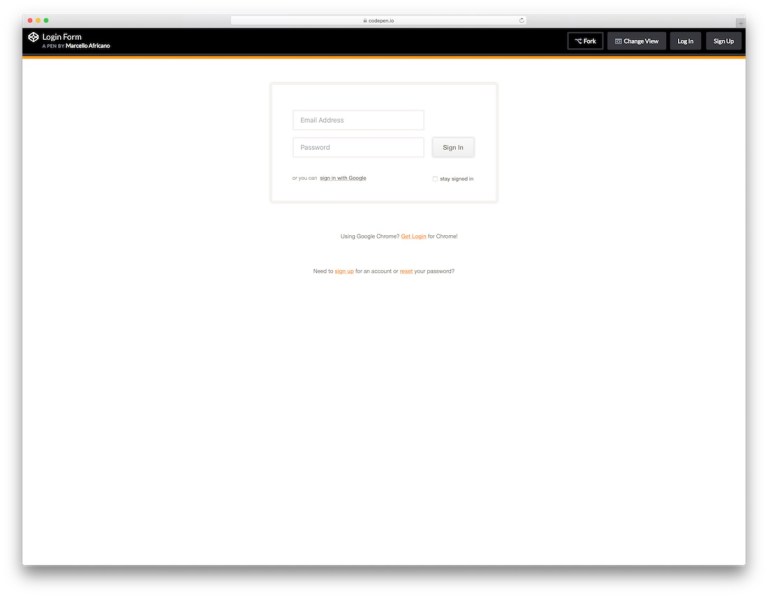Fork this pen
This screenshot has height=597, width=768.
coord(585,41)
